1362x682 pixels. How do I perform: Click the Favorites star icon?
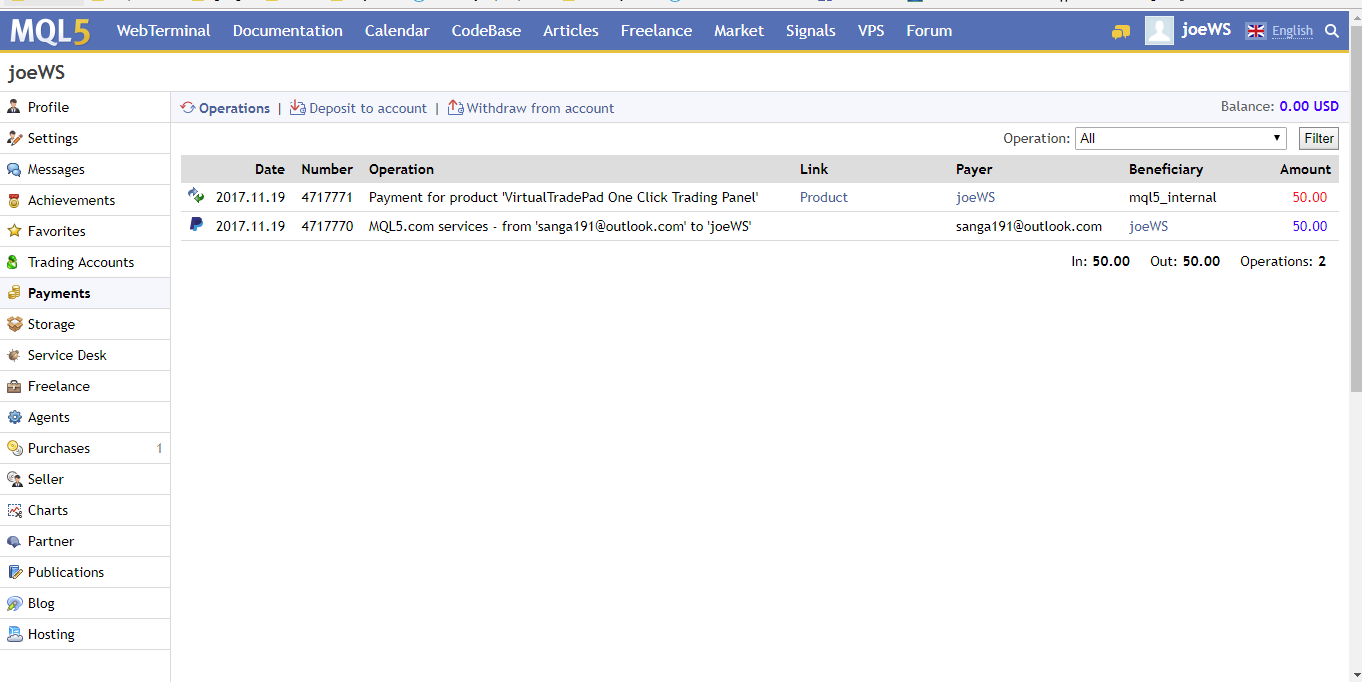pos(14,231)
